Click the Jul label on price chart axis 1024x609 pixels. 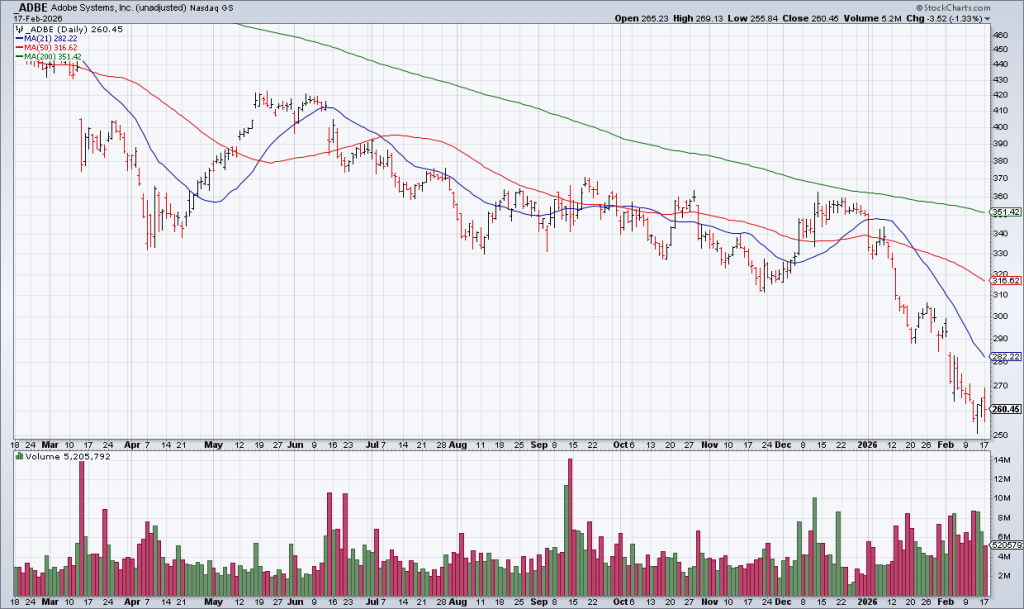[x=372, y=445]
